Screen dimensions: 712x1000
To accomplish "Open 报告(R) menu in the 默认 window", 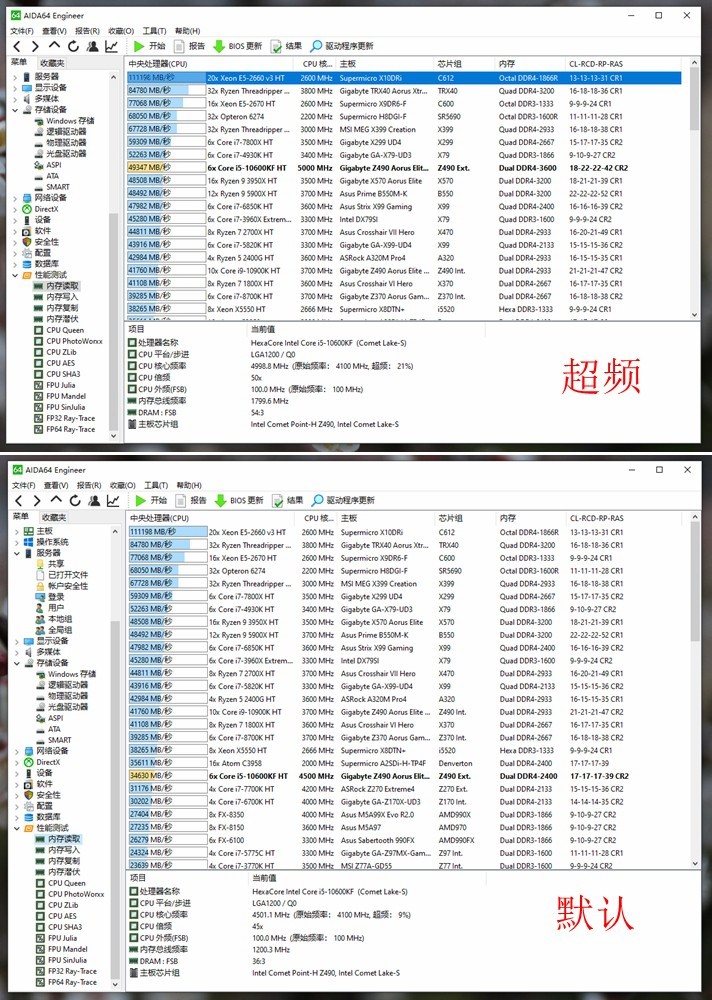I will click(x=89, y=485).
